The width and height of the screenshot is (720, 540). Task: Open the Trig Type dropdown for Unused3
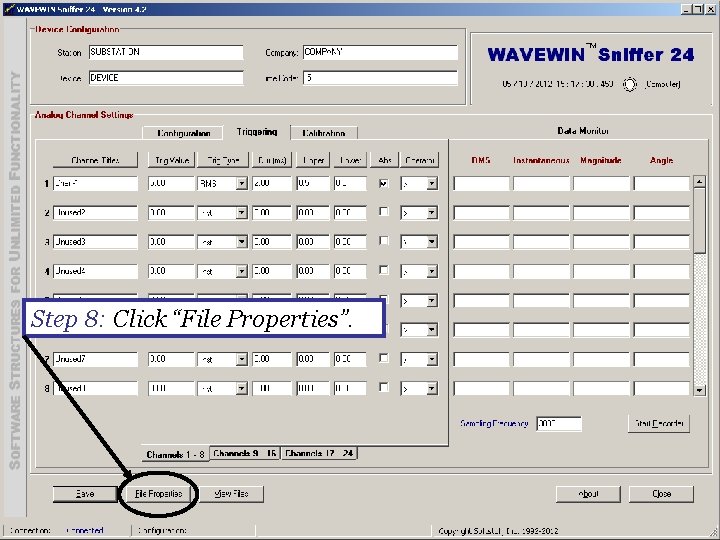coord(242,242)
